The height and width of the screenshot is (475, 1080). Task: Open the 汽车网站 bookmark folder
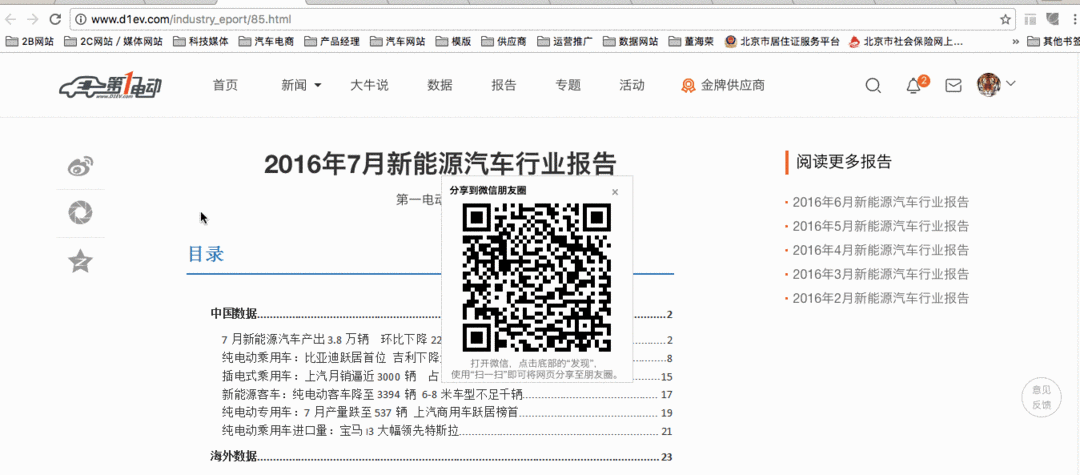click(x=397, y=41)
